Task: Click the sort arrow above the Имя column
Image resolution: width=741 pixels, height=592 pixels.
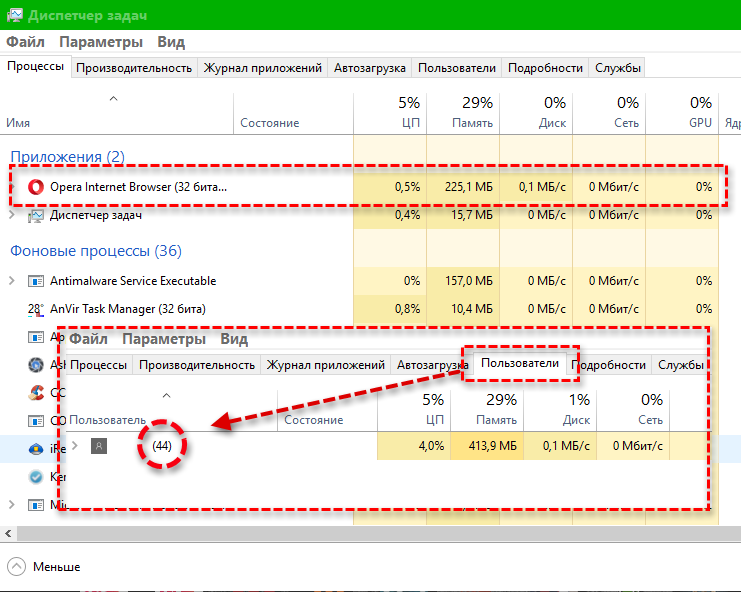Action: [x=113, y=98]
